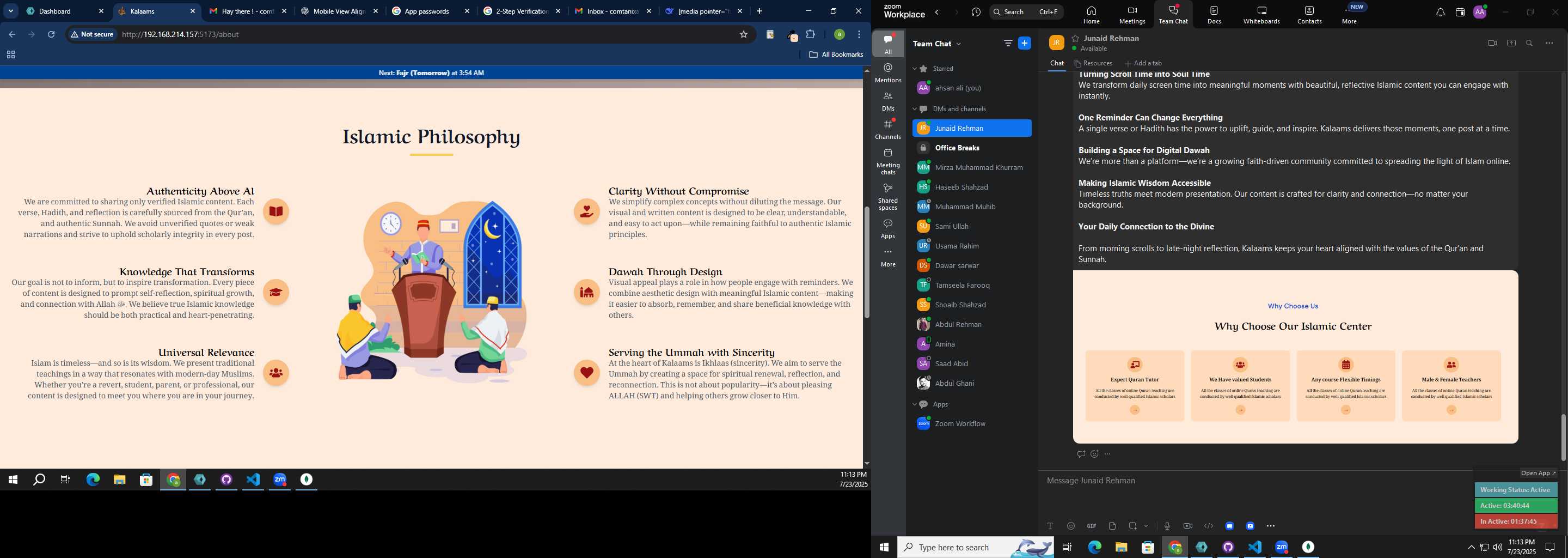The image size is (1568, 558).
Task: Switch to the Dashboard browser tab
Action: (x=65, y=11)
